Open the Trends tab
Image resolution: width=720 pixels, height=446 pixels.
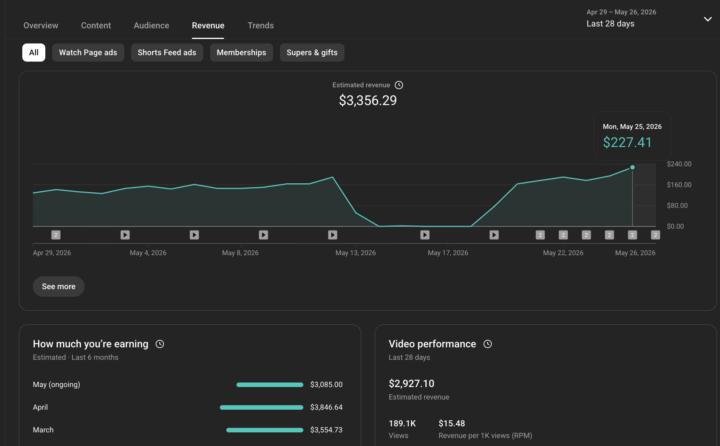pyautogui.click(x=260, y=25)
